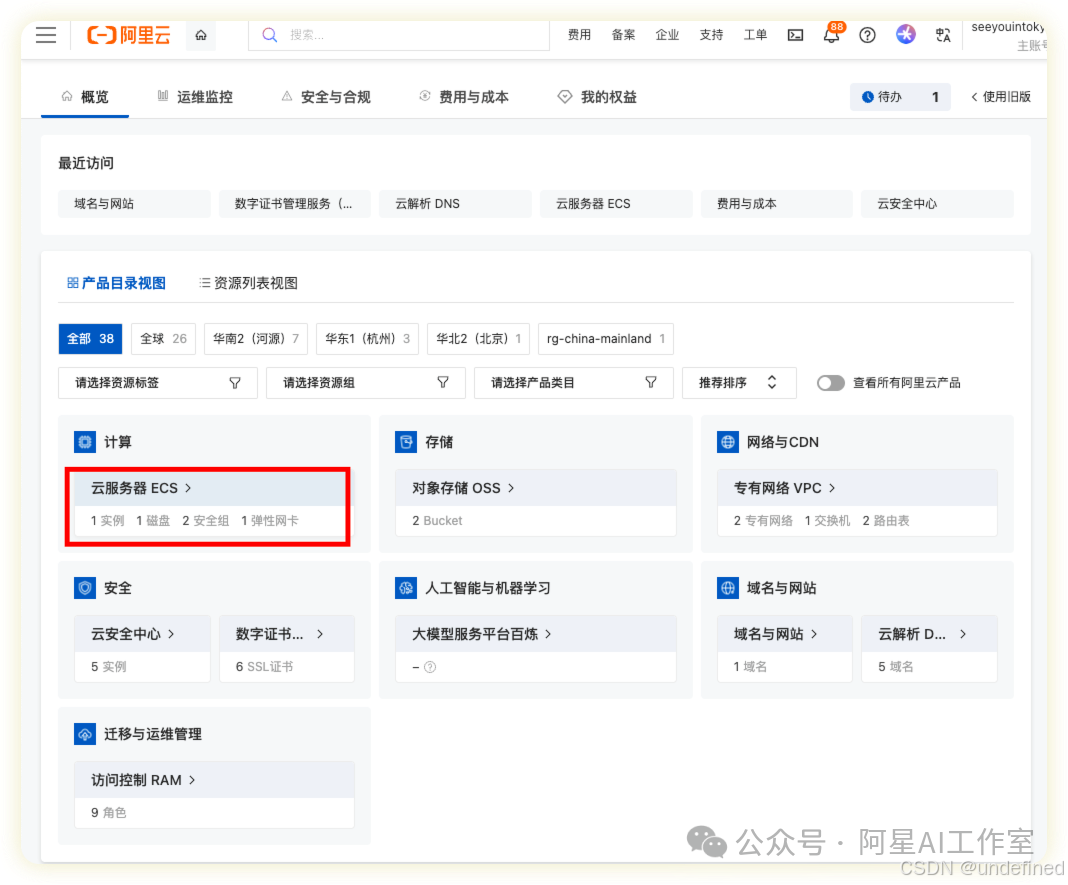This screenshot has width=1068, height=885.
Task: Click the 迁移与运维管理 category icon
Action: [x=85, y=734]
